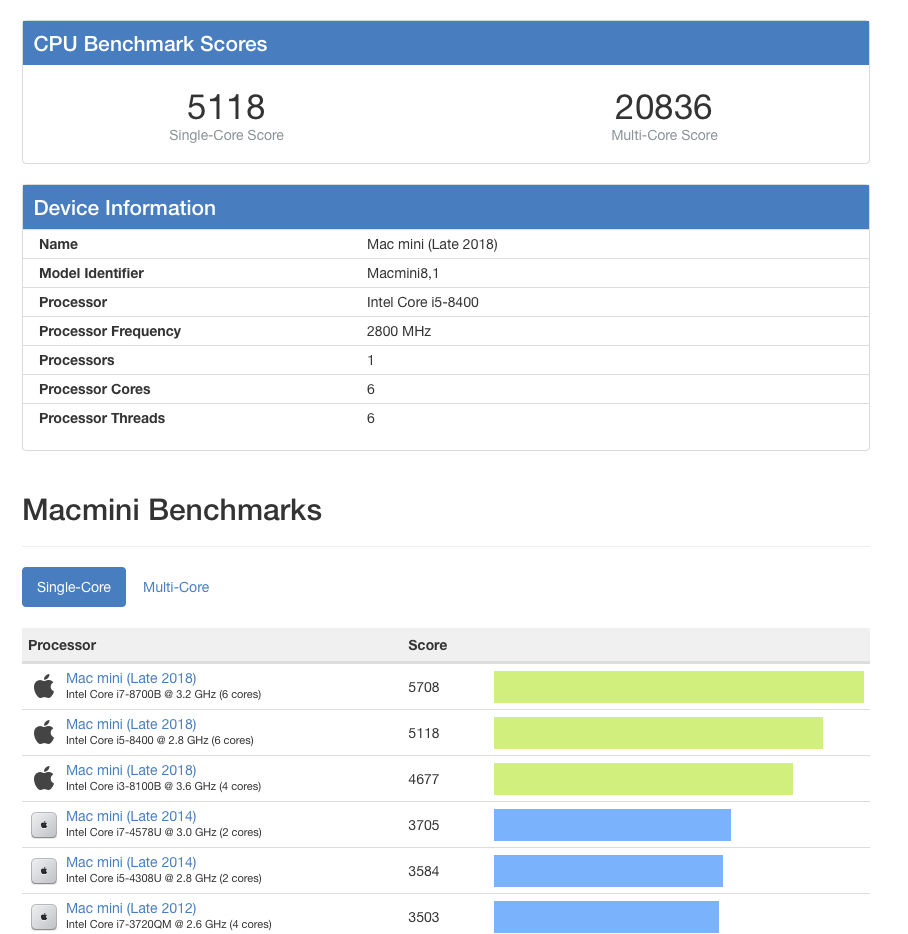This screenshot has width=908, height=934.
Task: Click the Apple icon beside the i7-8700B row
Action: pos(44,686)
